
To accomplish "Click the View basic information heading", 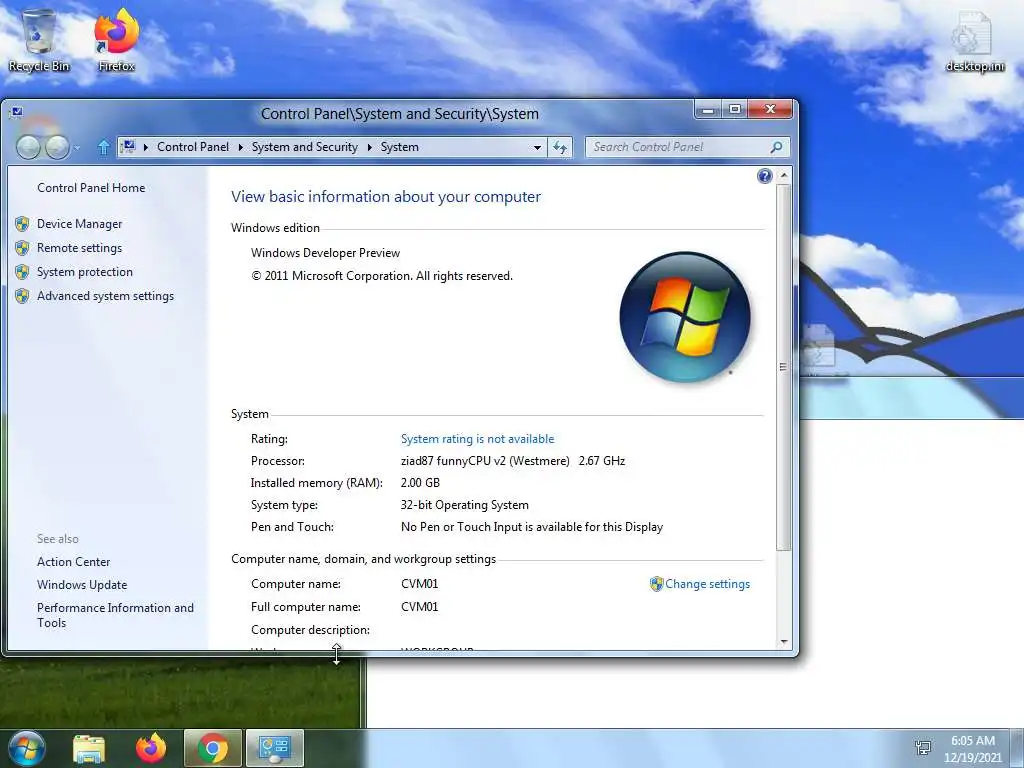I will (x=386, y=197).
